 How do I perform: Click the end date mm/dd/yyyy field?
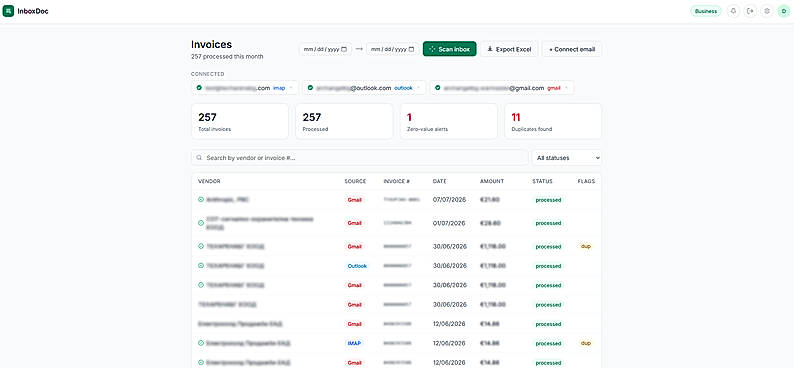click(392, 49)
